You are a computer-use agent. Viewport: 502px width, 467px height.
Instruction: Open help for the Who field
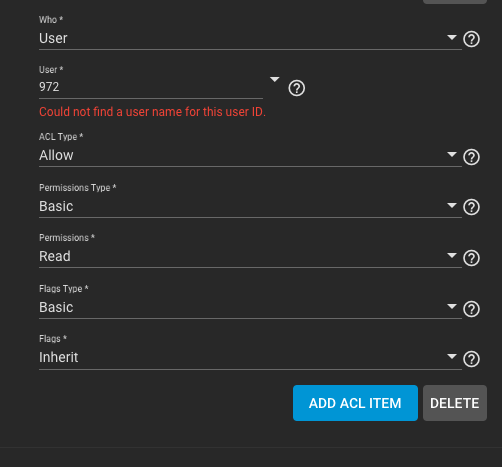[471, 39]
